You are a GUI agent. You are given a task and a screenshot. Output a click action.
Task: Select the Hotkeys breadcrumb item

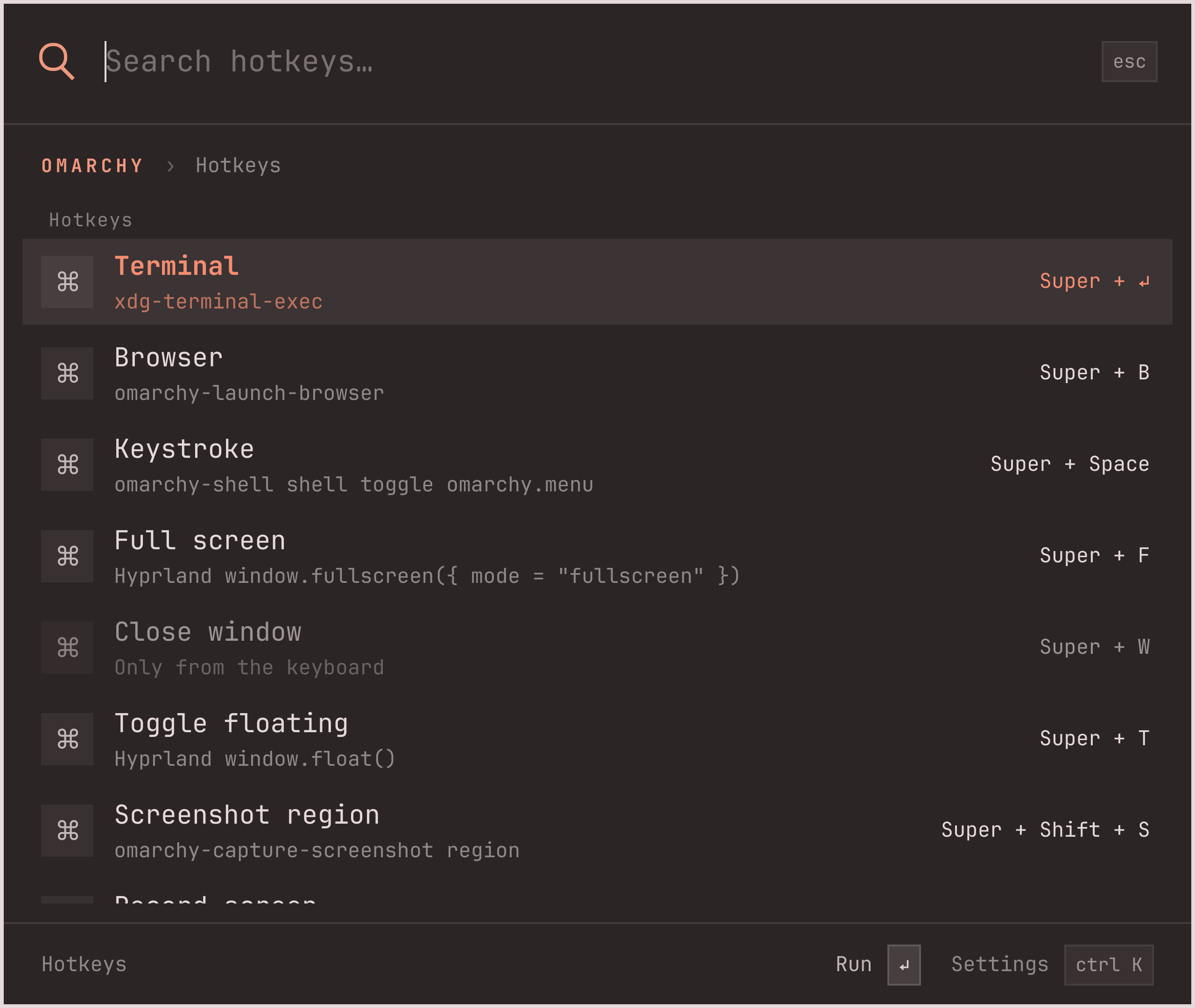(x=239, y=166)
